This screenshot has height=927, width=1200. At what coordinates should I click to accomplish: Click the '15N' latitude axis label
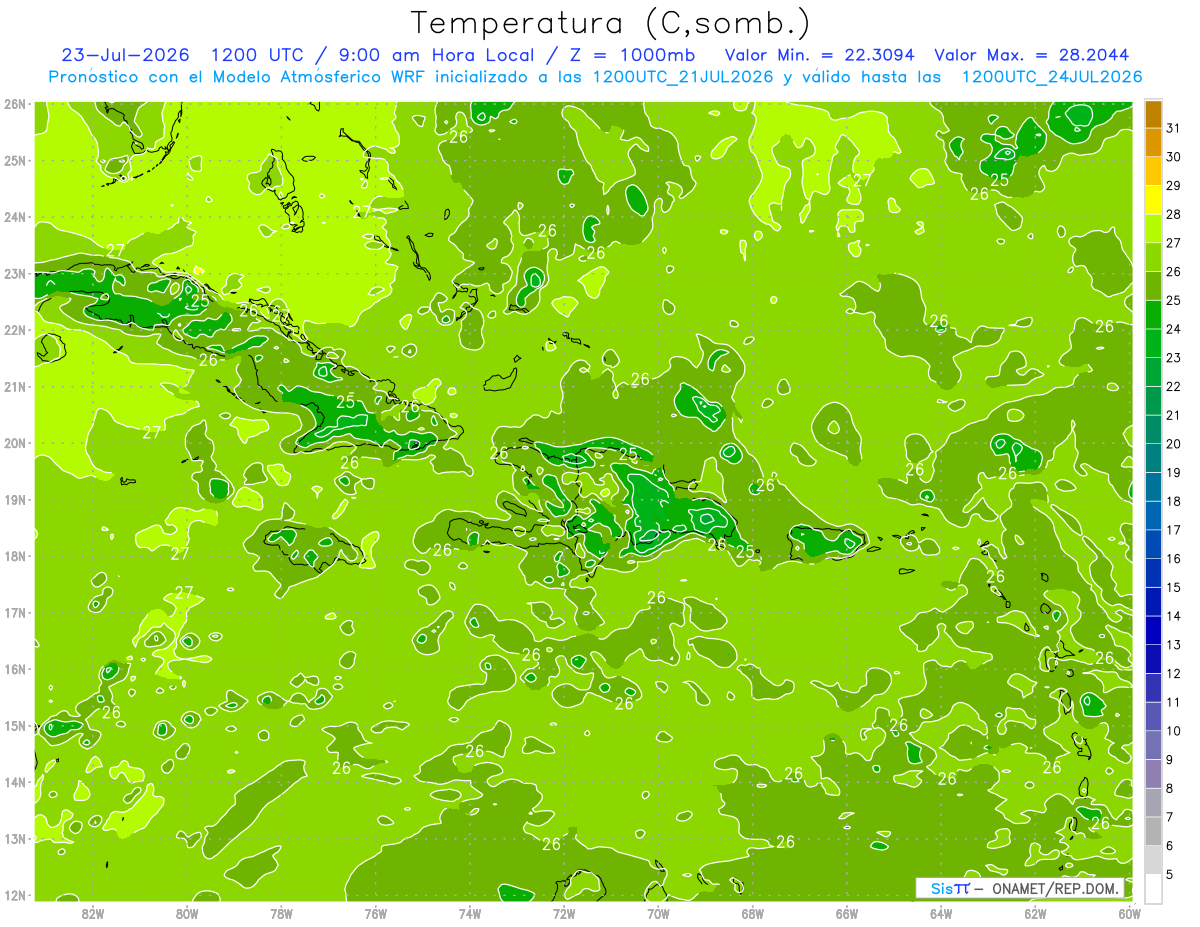click(x=15, y=725)
